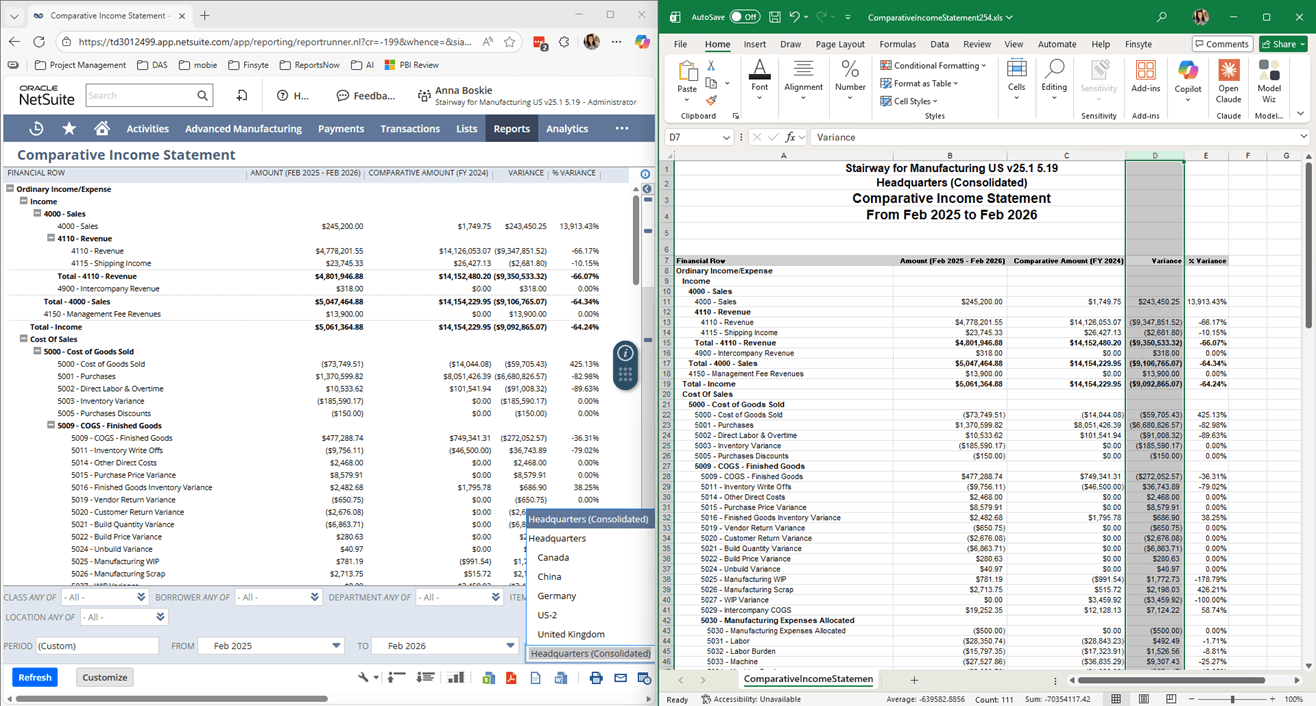Open Add-ins in Excel ribbon
1316x706 pixels.
click(1145, 78)
